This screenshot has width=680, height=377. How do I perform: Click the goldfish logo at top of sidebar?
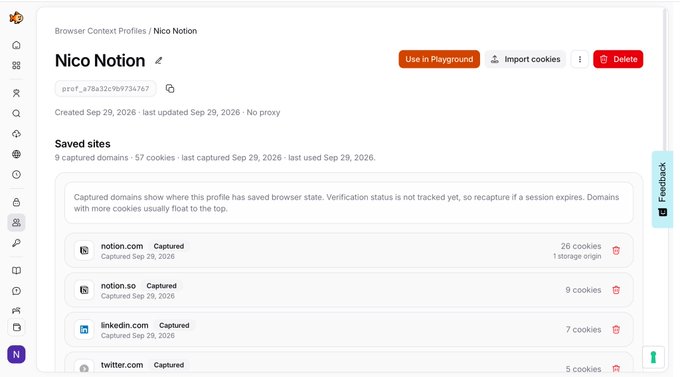[x=16, y=18]
